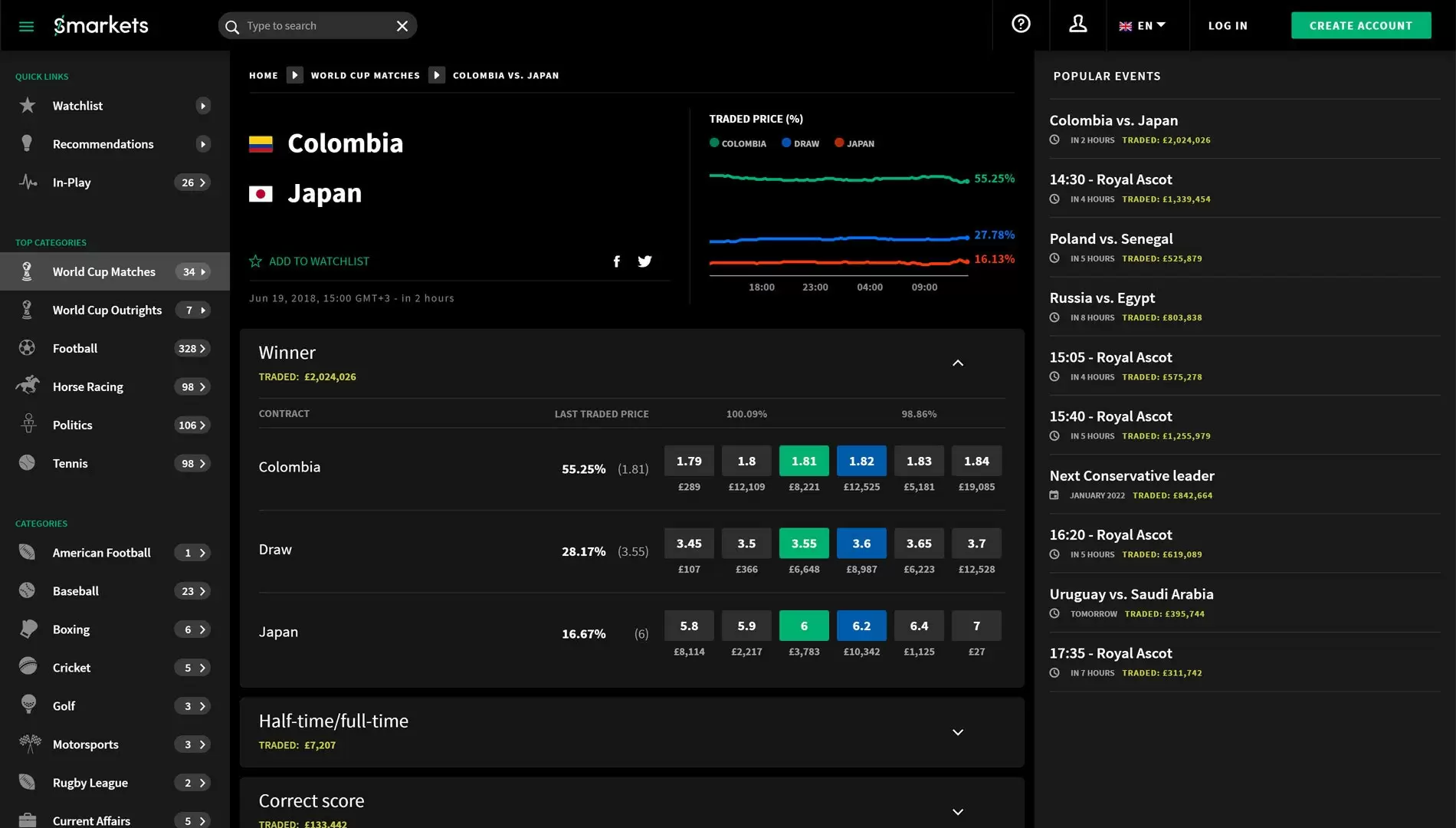1456x828 pixels.
Task: Click the Smarkets logo
Action: pyautogui.click(x=101, y=25)
